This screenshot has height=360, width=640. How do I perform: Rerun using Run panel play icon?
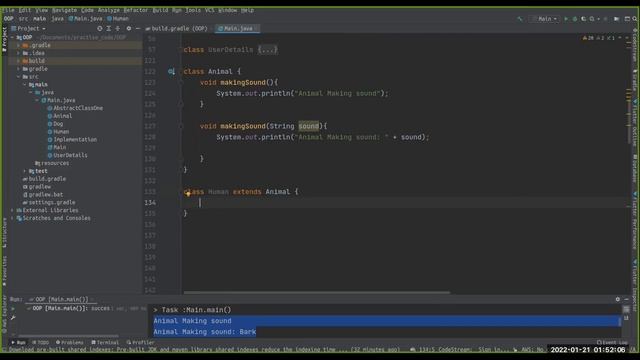tap(13, 309)
